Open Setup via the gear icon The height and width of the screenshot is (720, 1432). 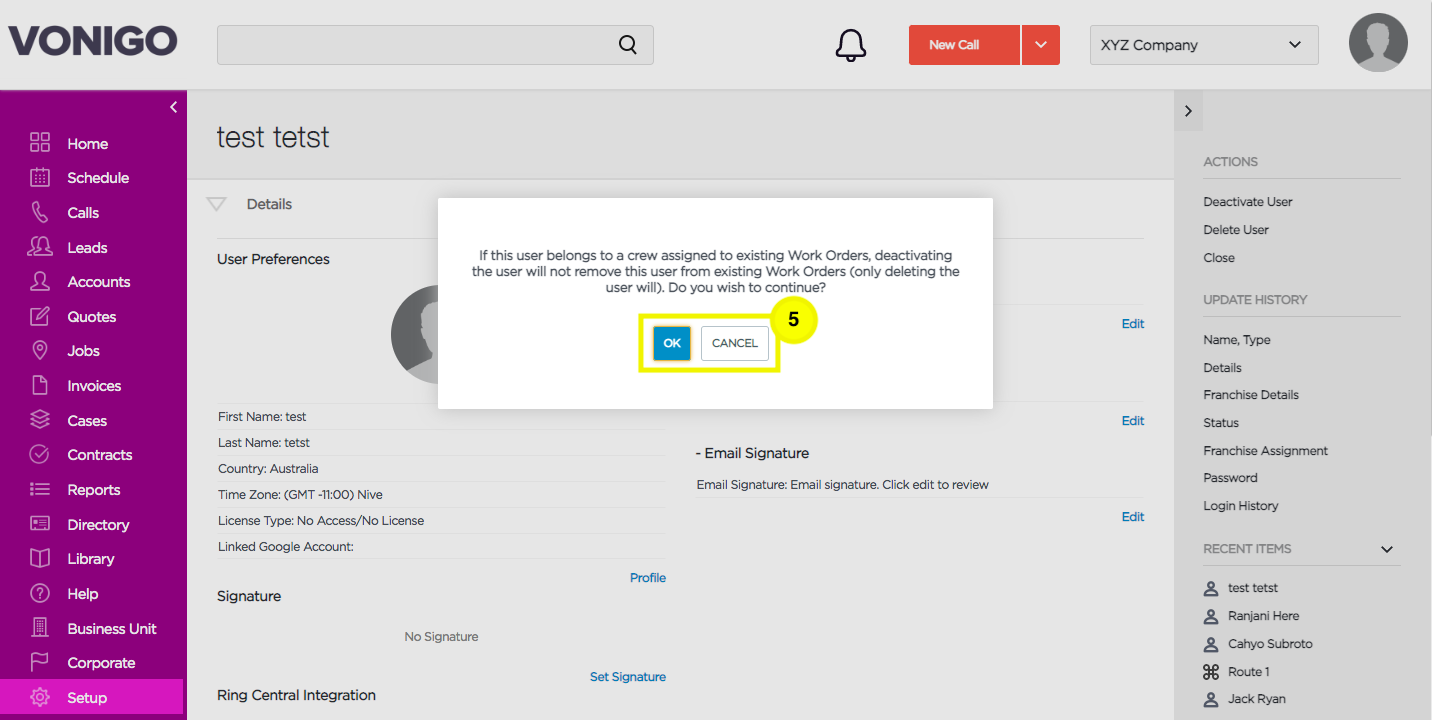(40, 698)
